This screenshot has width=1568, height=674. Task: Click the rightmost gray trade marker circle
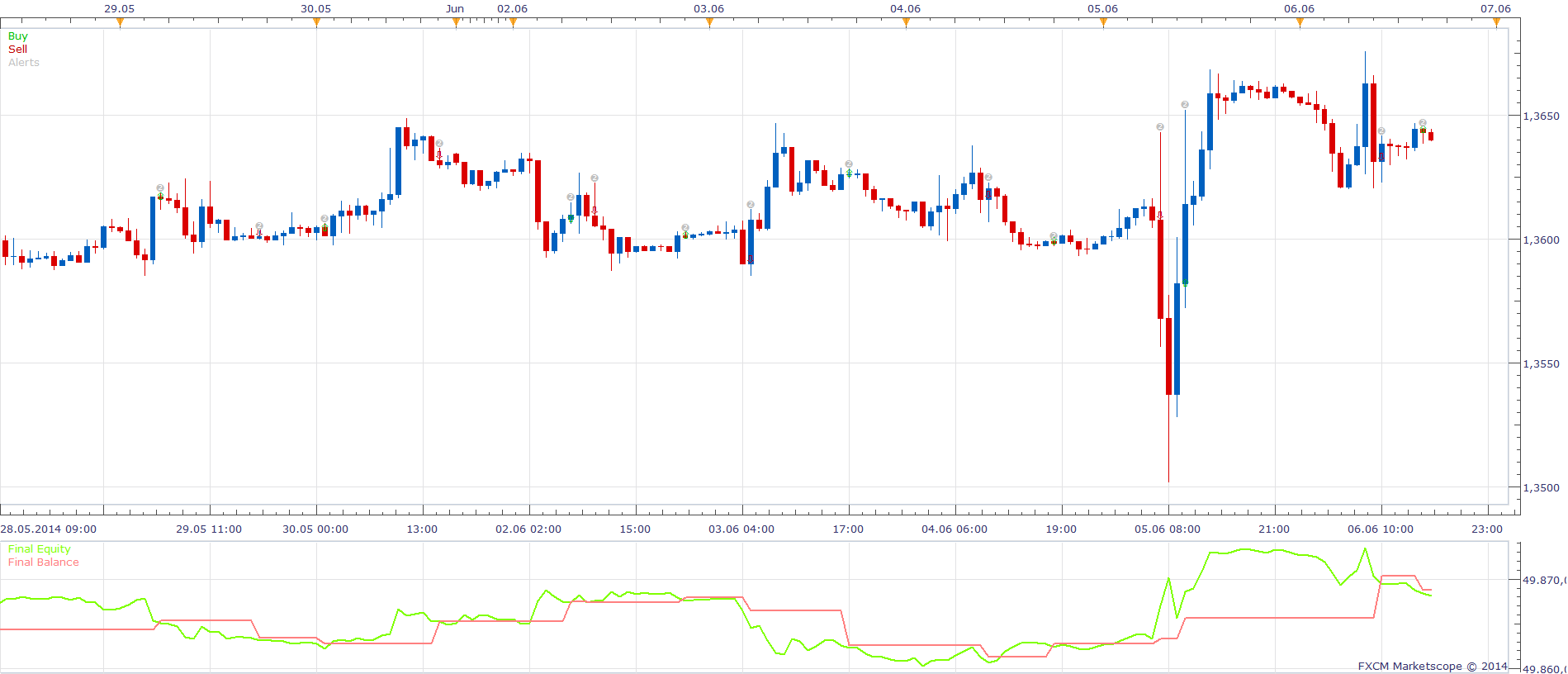(1422, 123)
